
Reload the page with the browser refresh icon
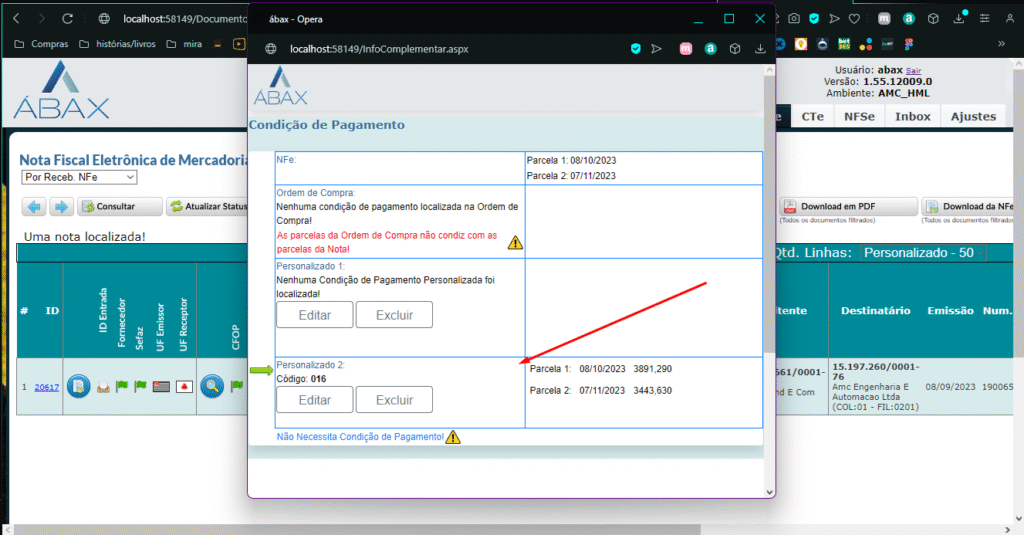click(67, 19)
